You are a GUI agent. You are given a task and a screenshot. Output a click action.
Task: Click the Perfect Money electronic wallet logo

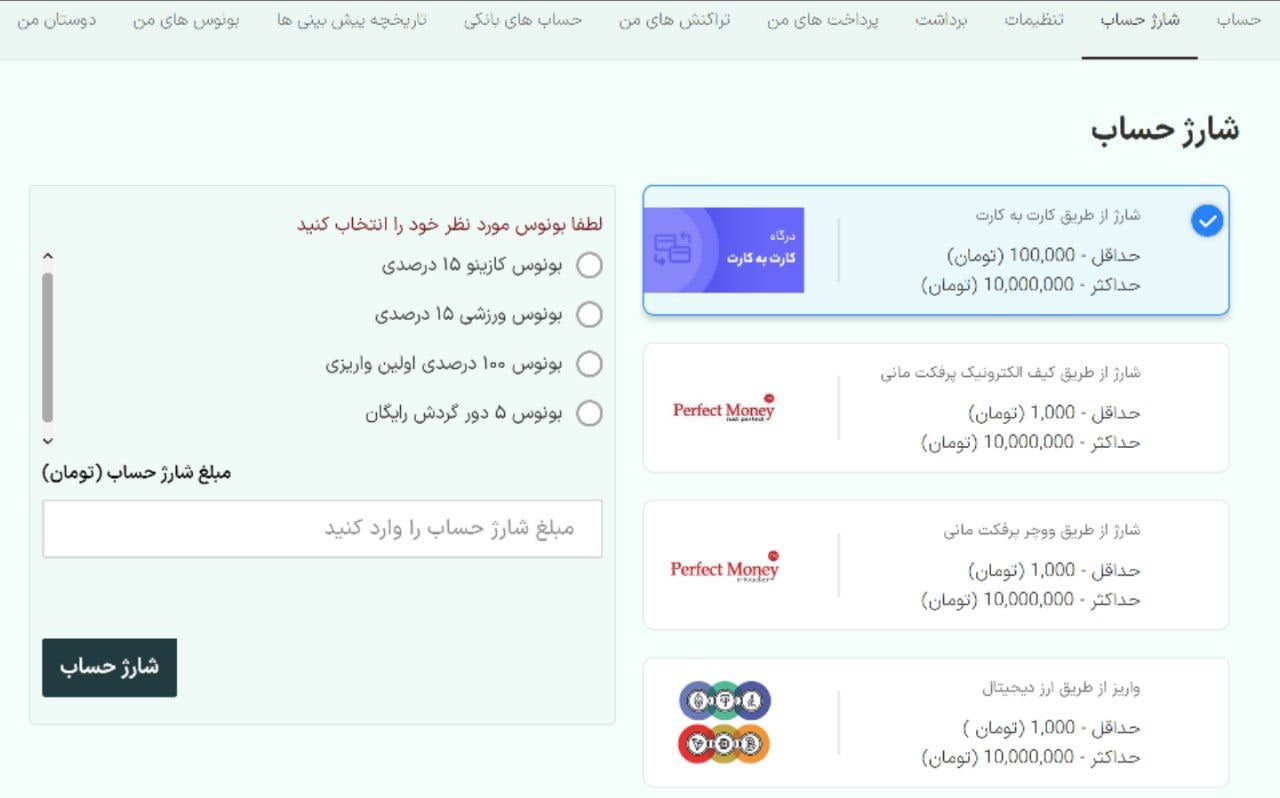tap(724, 408)
